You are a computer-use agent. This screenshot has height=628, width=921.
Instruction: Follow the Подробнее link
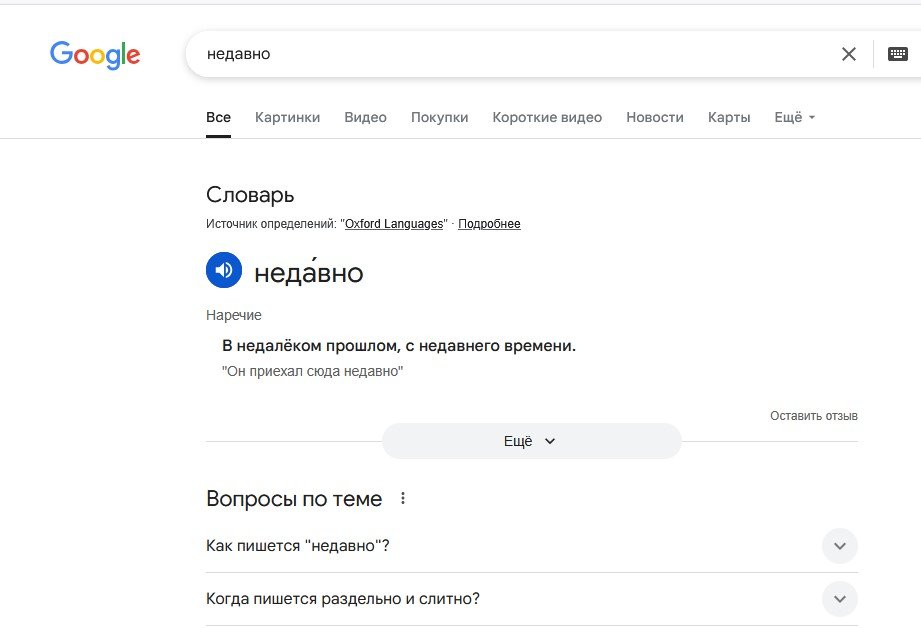tap(489, 224)
